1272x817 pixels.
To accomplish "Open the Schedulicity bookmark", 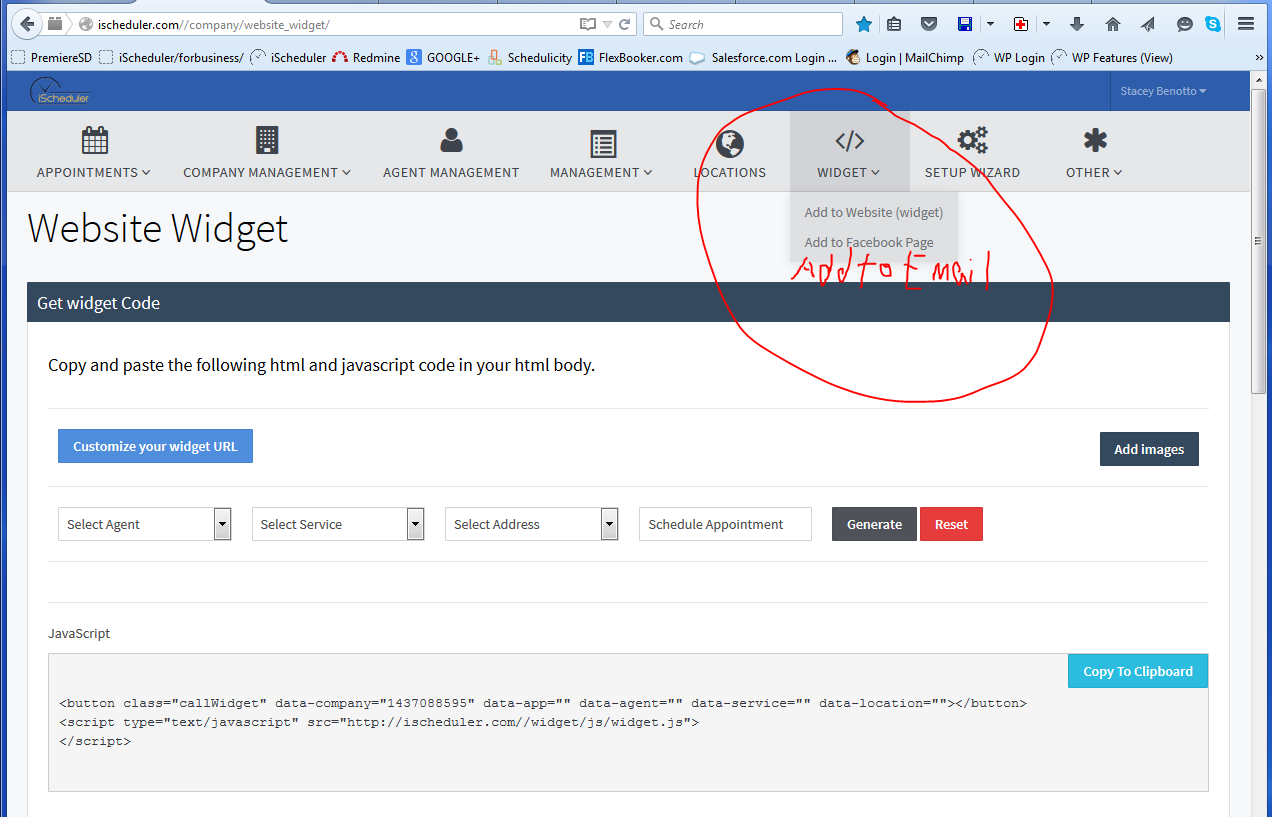I will [530, 58].
